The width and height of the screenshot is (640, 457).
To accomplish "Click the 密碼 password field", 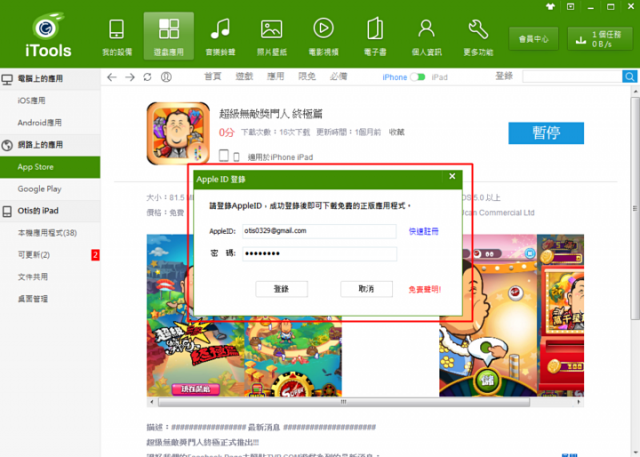I will coord(319,254).
